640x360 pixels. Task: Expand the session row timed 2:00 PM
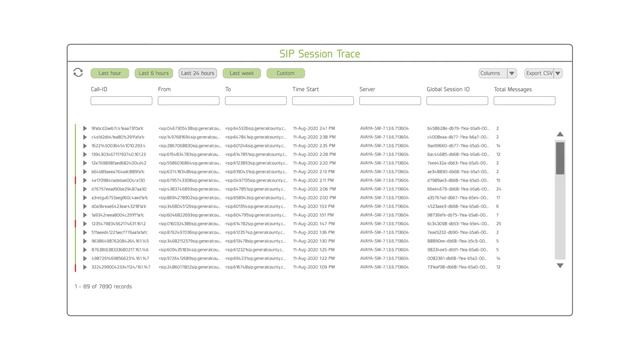tap(85, 198)
